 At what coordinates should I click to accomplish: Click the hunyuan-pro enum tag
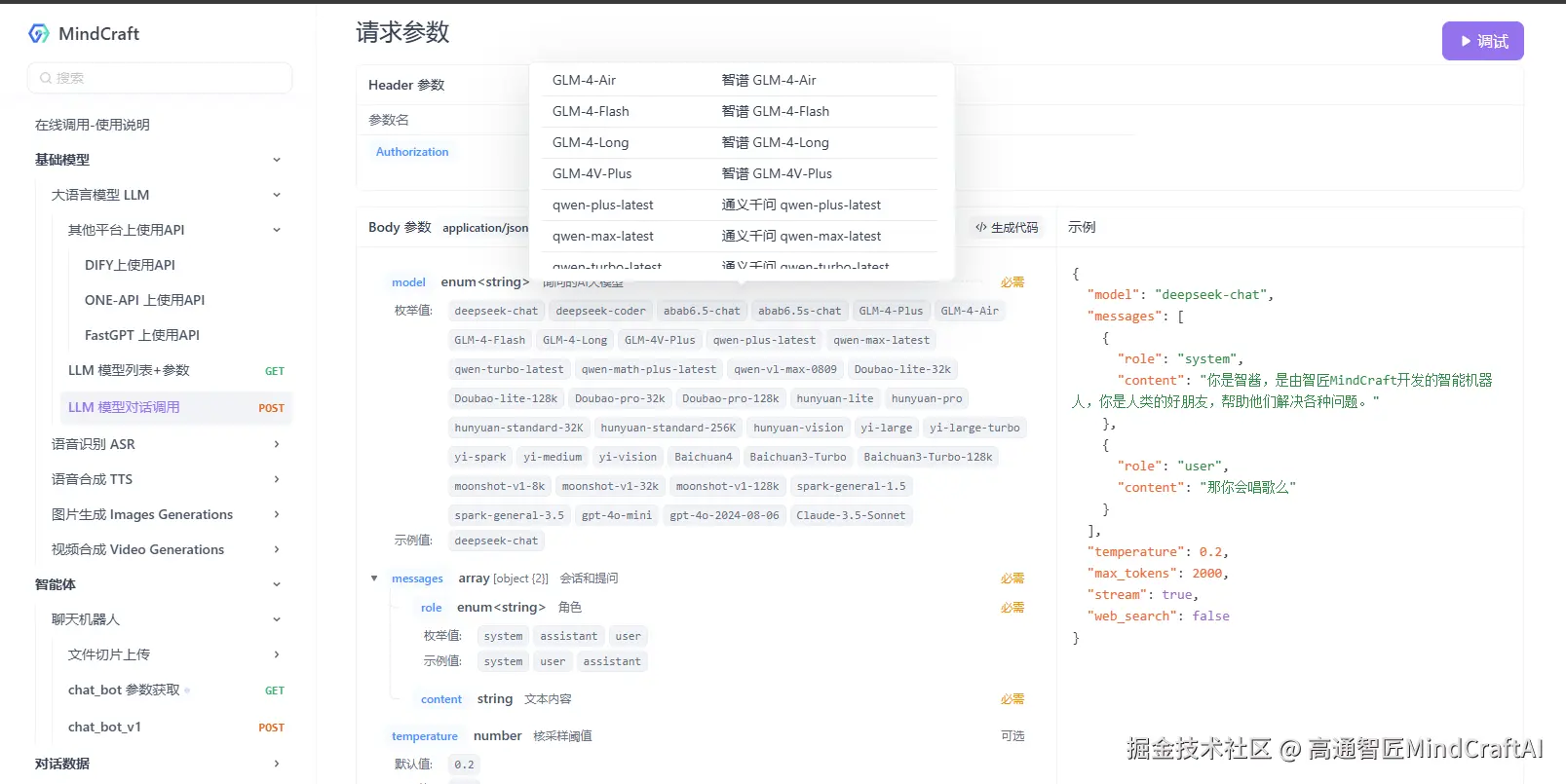pyautogui.click(x=927, y=398)
